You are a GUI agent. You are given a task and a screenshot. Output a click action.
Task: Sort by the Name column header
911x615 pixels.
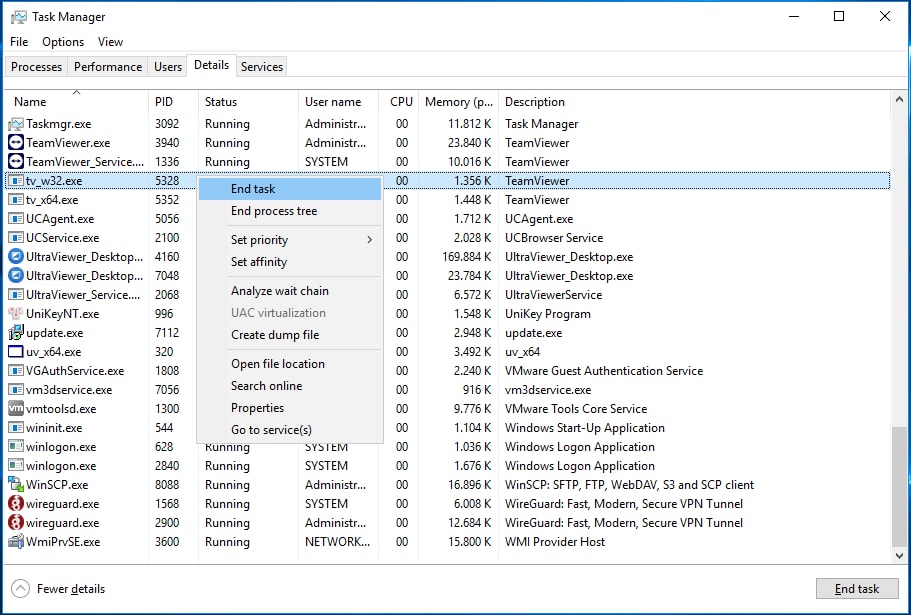click(30, 102)
